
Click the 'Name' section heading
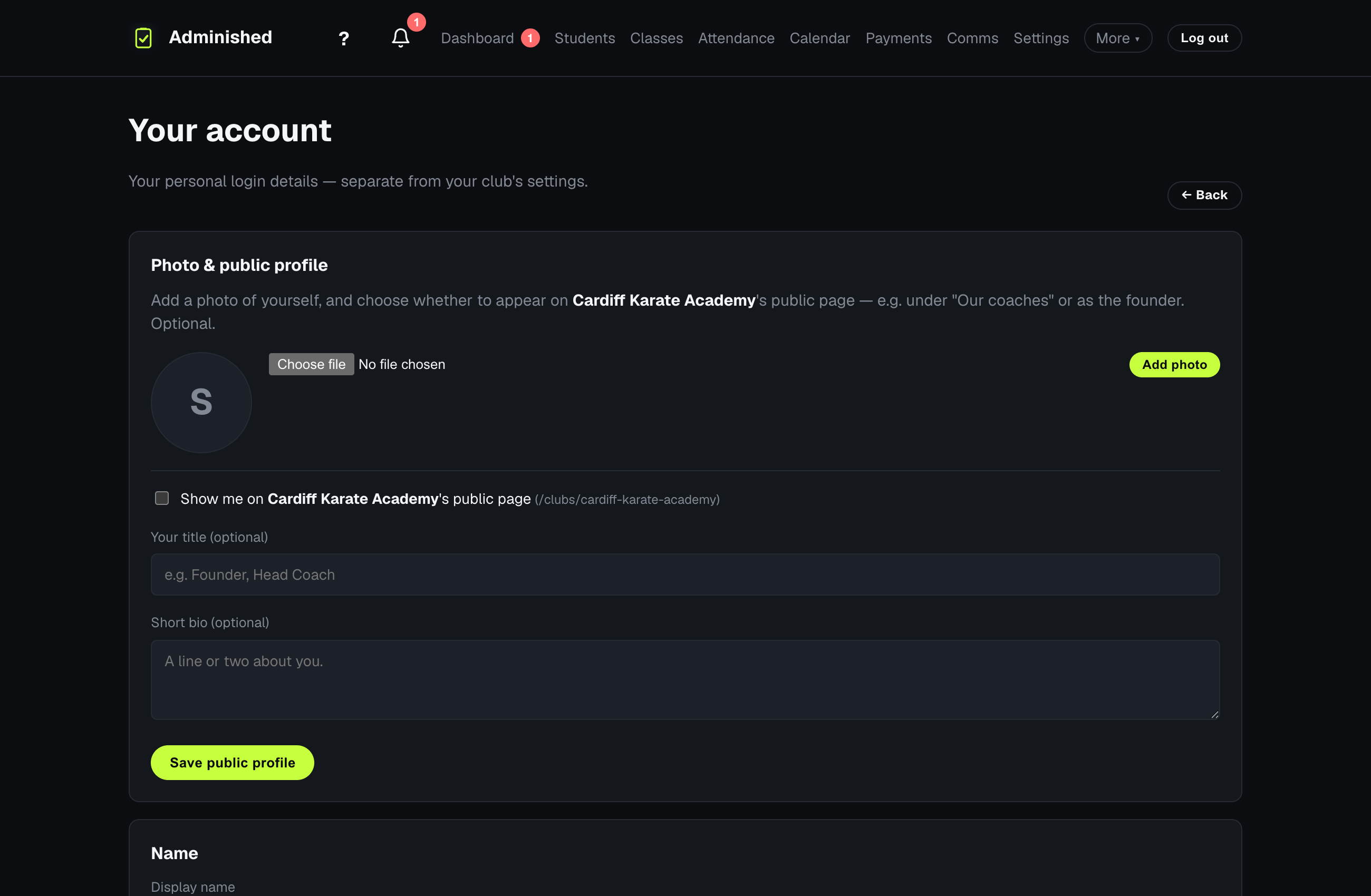175,853
